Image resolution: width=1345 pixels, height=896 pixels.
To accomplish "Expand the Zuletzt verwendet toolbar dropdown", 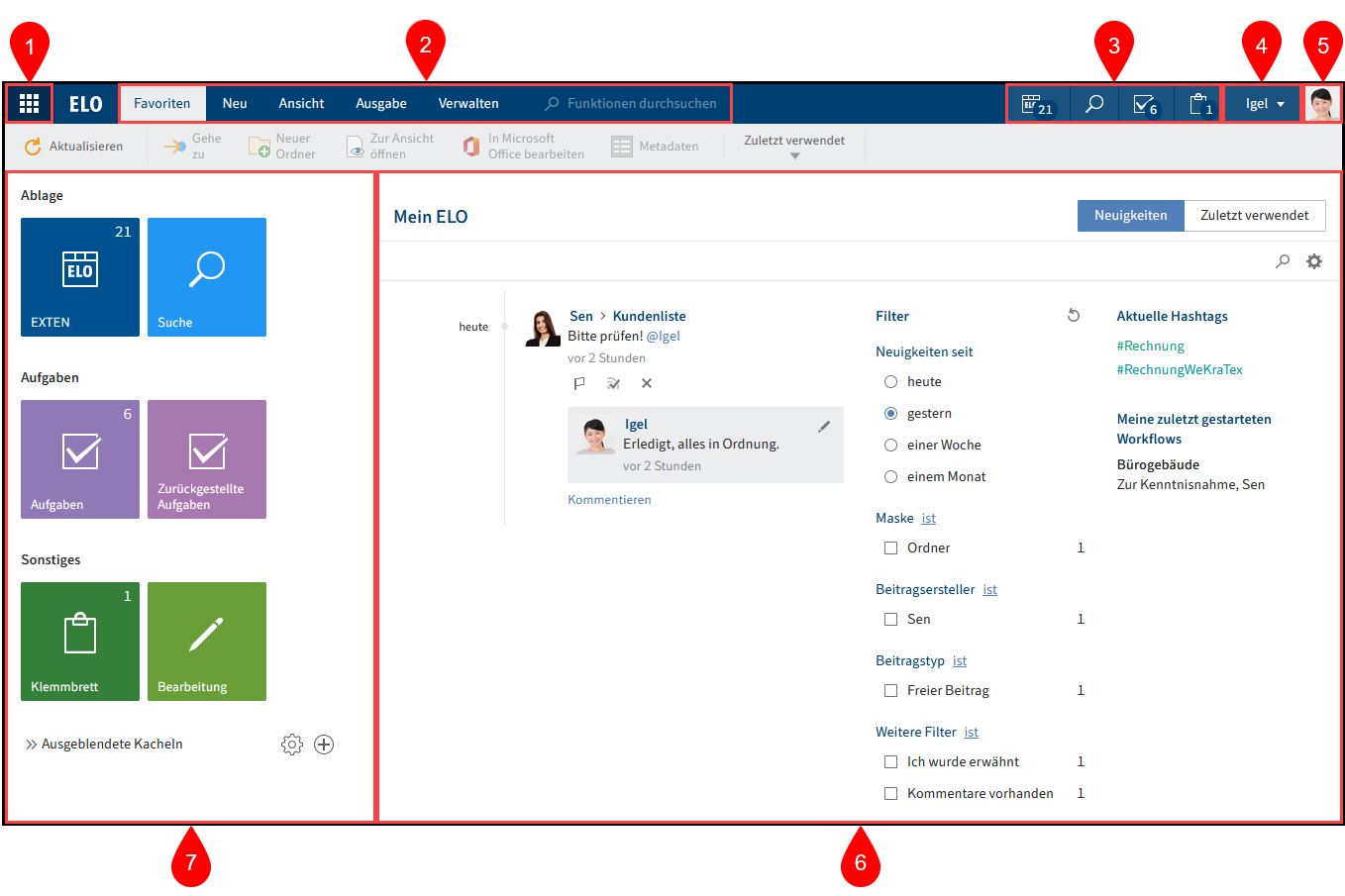I will pos(794,147).
